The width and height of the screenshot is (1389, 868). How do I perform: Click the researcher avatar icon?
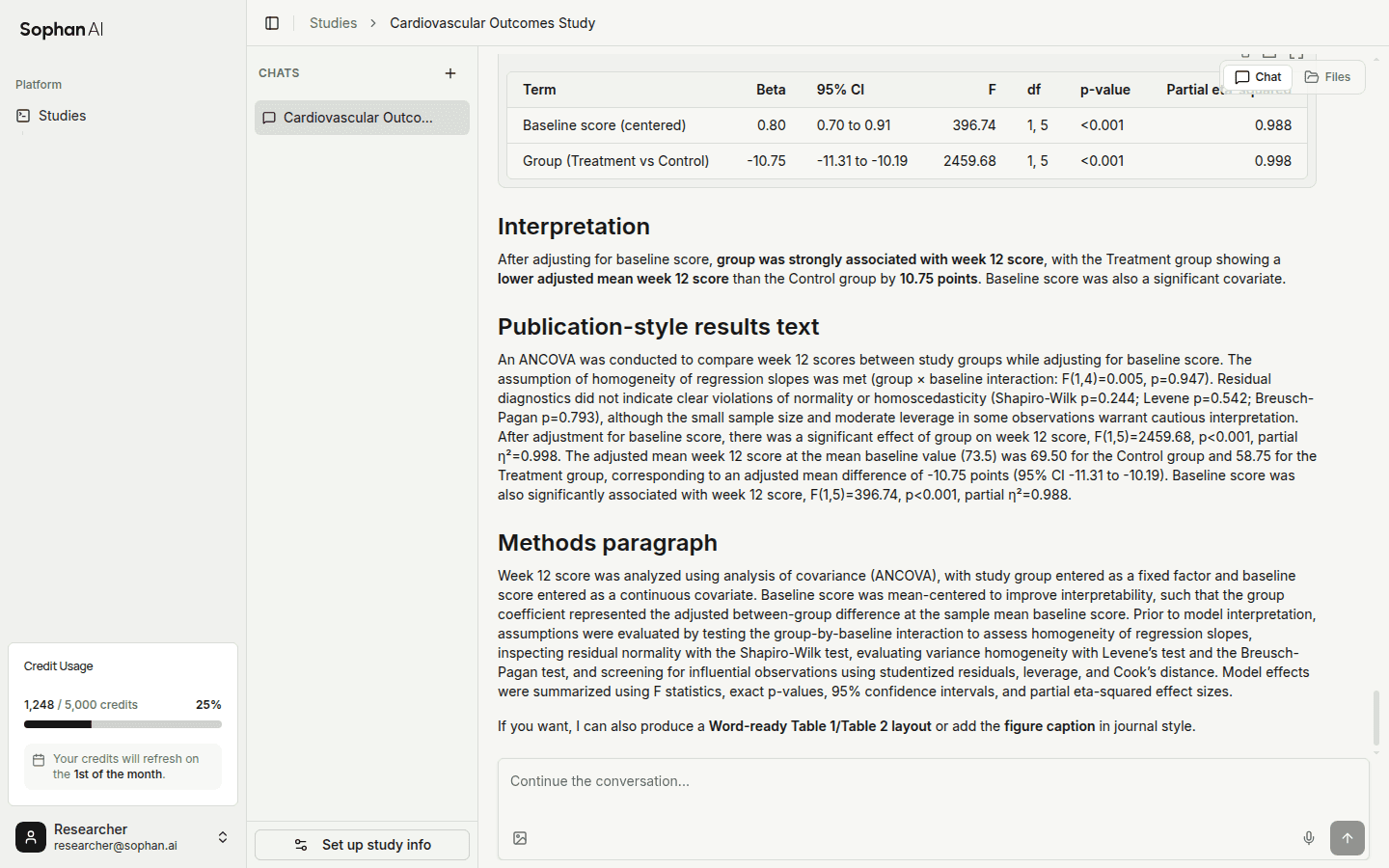click(x=31, y=837)
